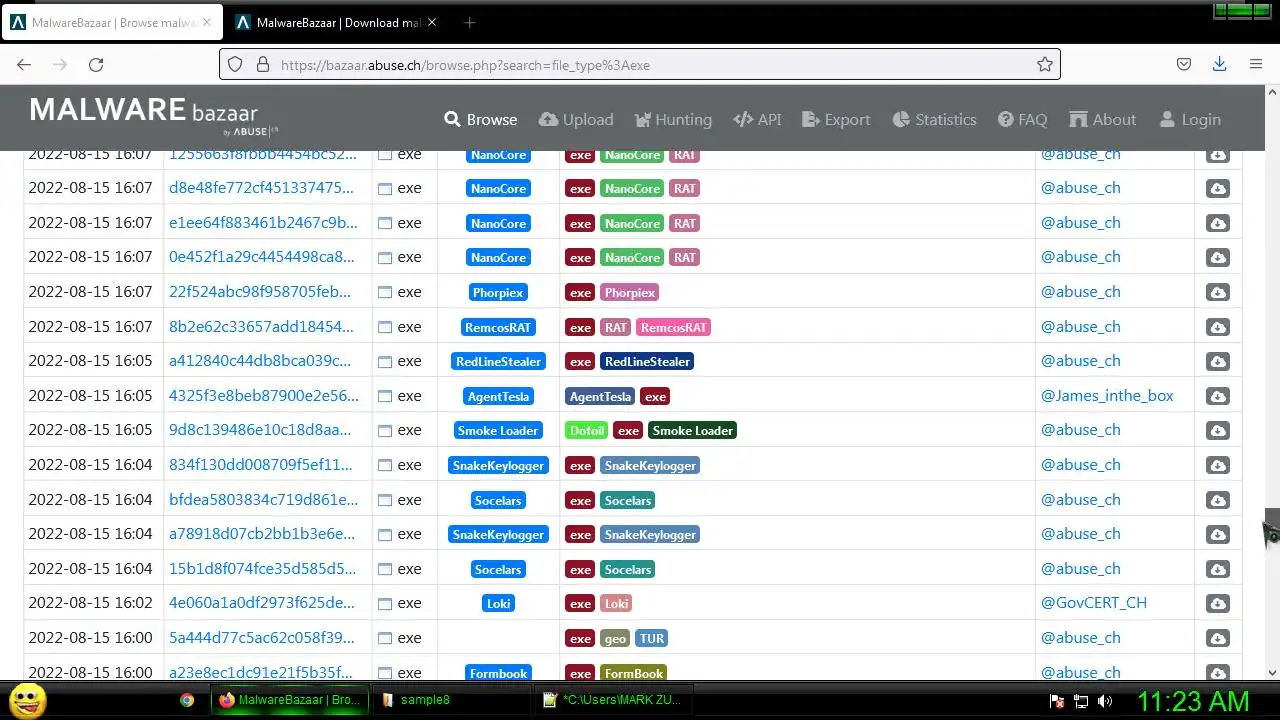Open the Hunting navigation item
The width and height of the screenshot is (1280, 720).
[x=673, y=119]
